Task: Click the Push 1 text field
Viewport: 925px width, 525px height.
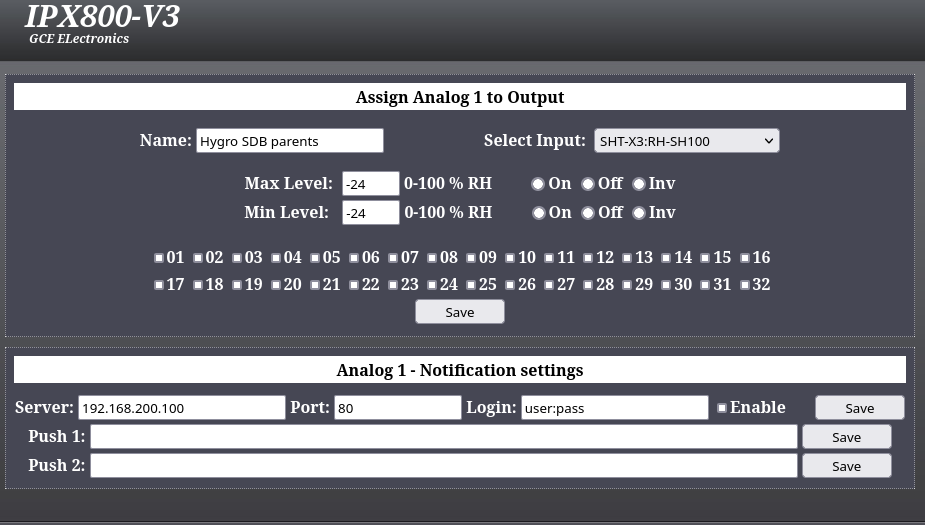Action: coord(444,437)
